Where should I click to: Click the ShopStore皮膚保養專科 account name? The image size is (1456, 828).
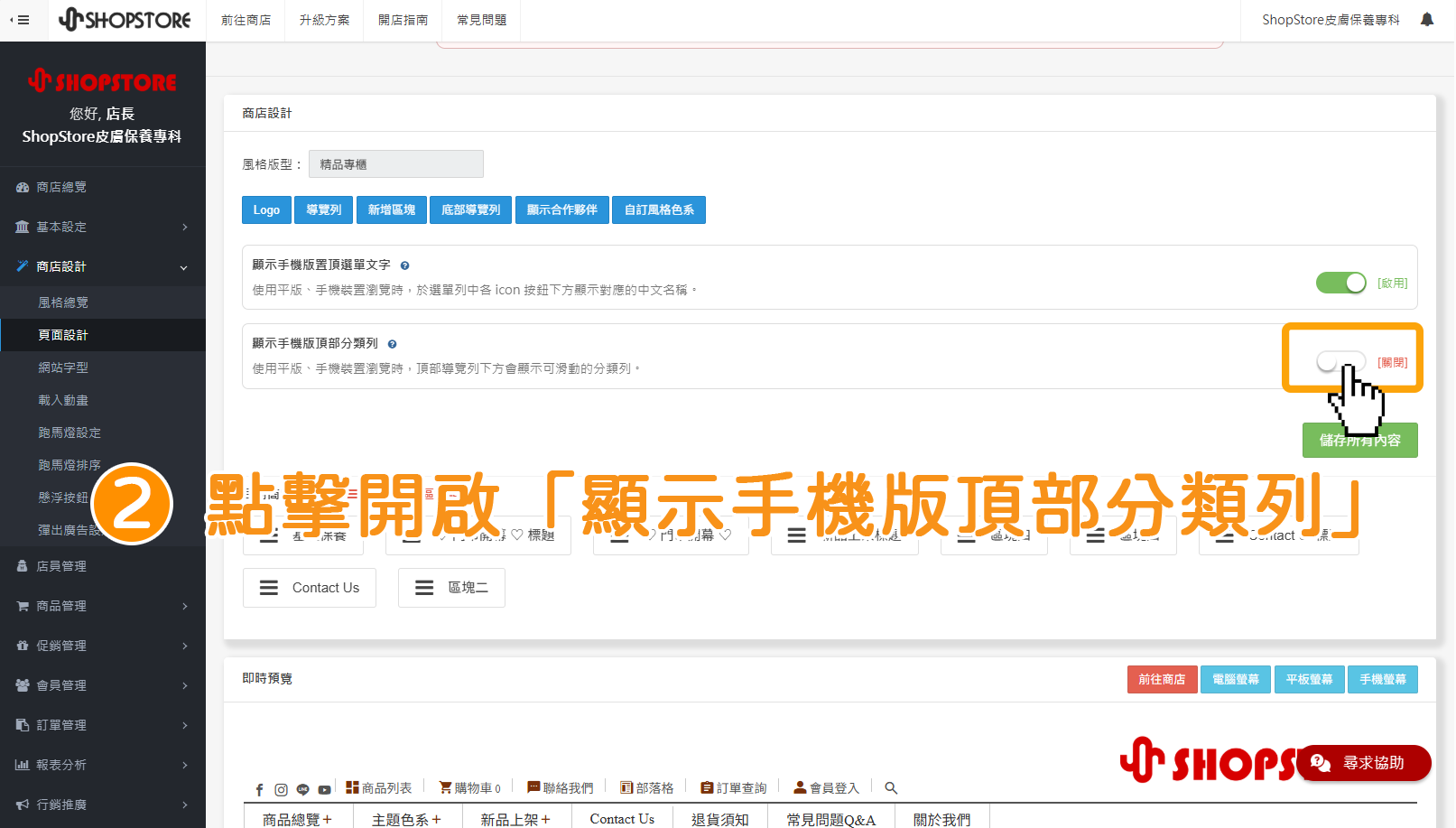tap(1331, 20)
